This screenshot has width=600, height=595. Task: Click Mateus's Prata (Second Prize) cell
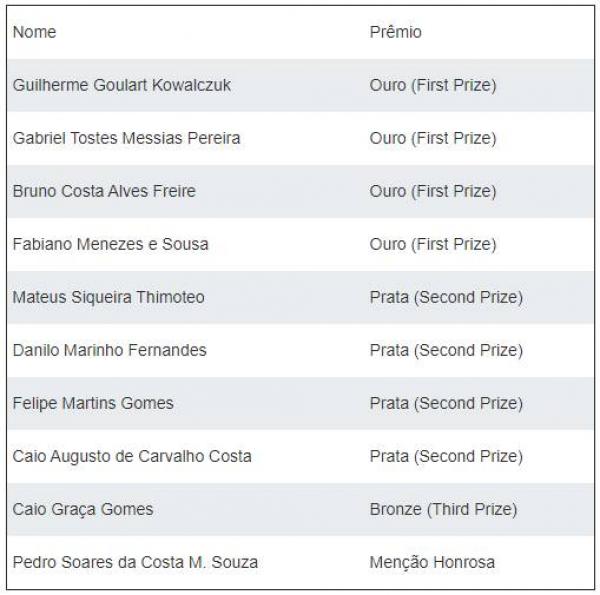pyautogui.click(x=446, y=297)
